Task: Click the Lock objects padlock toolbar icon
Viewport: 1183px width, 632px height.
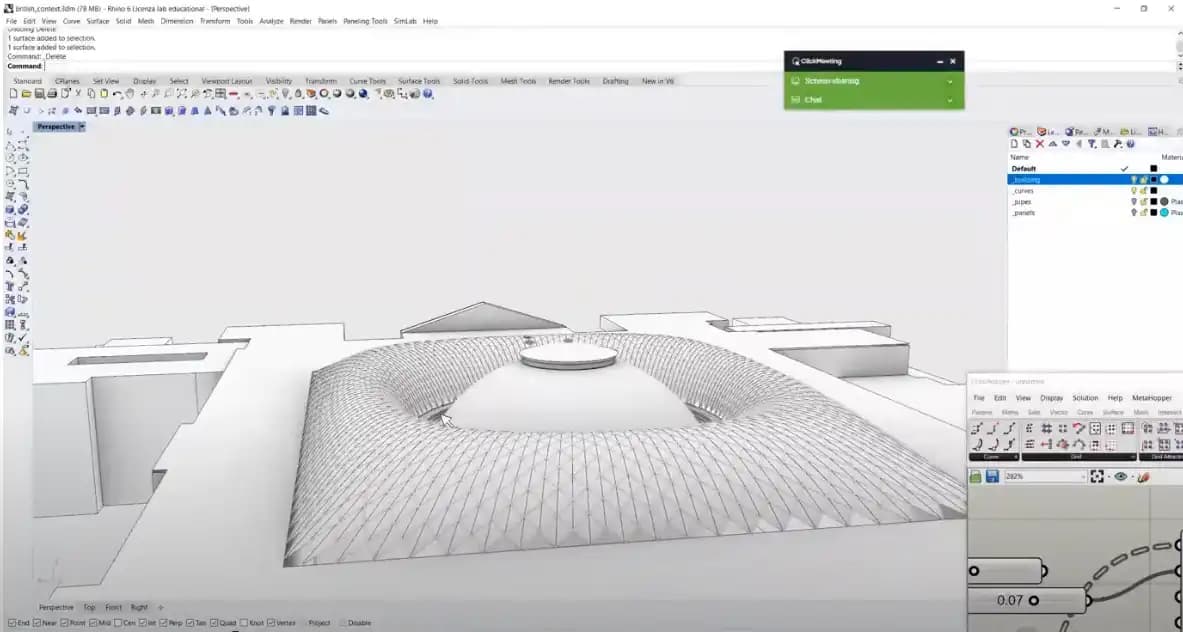Action: 298,94
